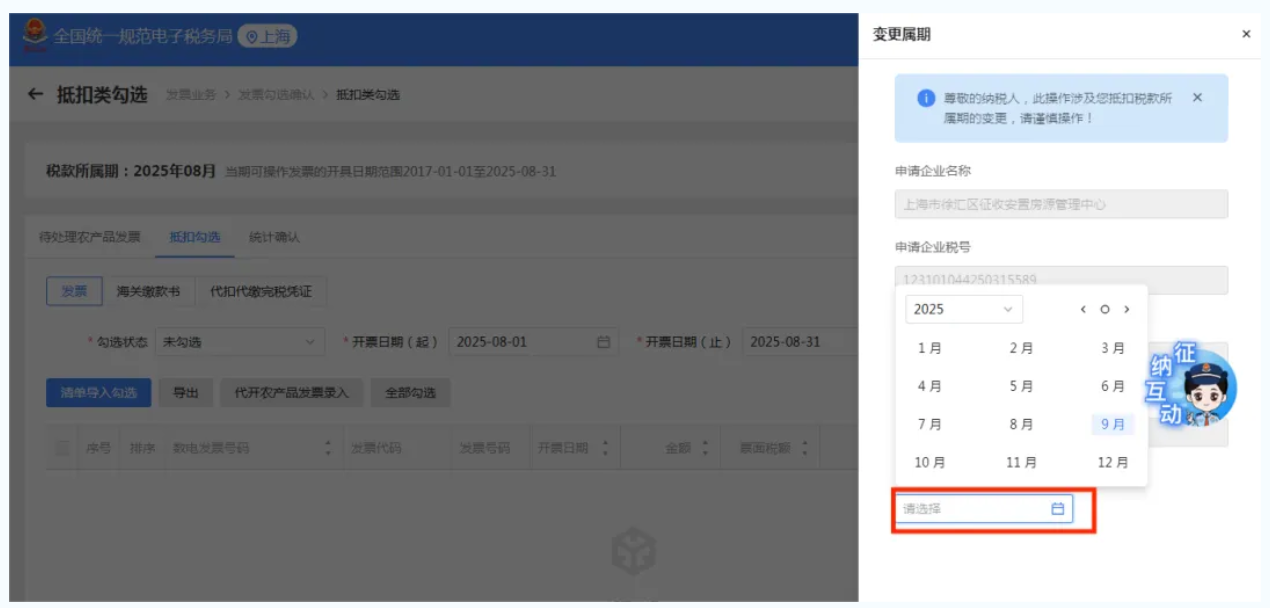Open the 2025 year dropdown
This screenshot has height=608, width=1270.
click(963, 310)
